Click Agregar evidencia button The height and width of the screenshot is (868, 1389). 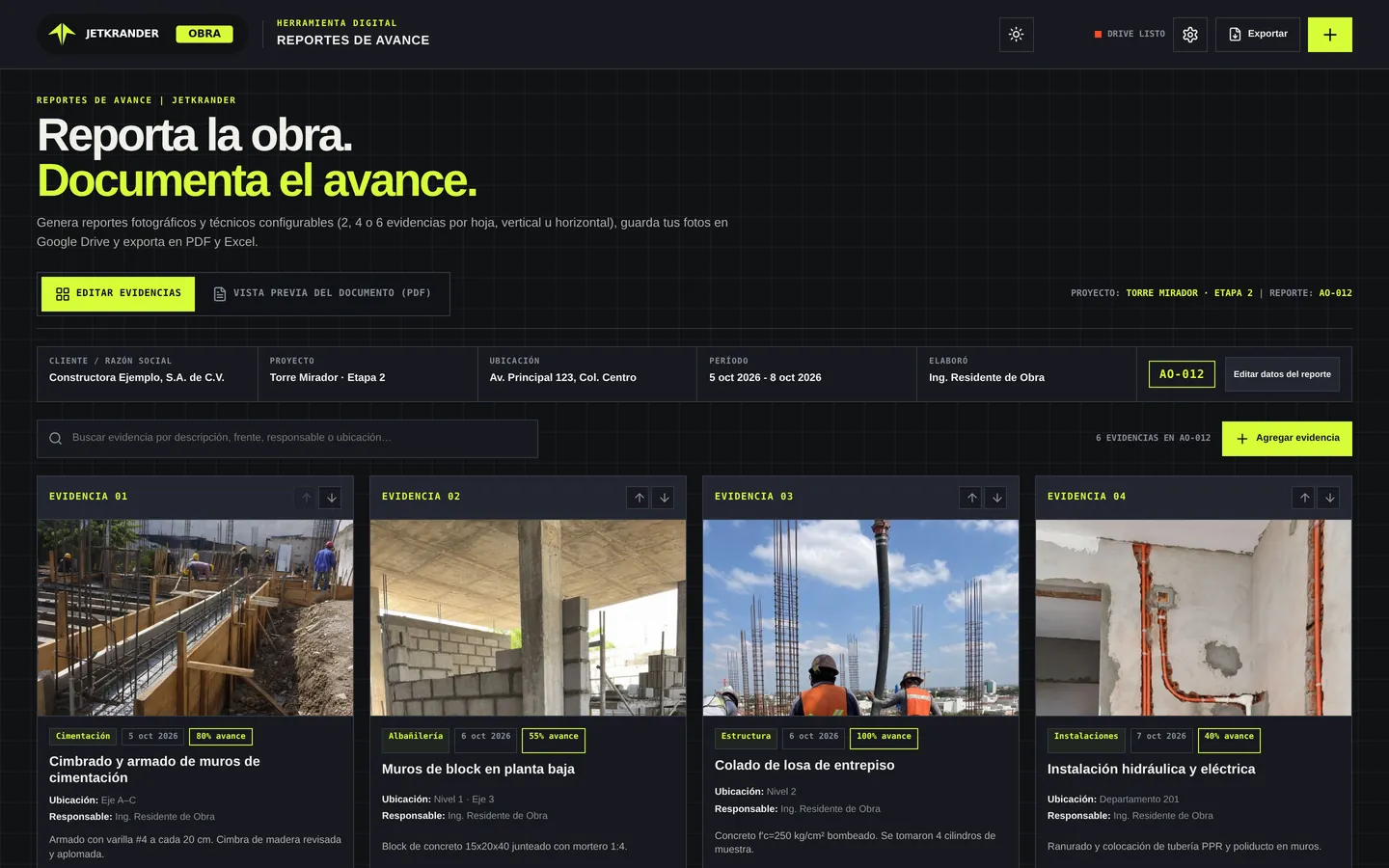(1287, 438)
